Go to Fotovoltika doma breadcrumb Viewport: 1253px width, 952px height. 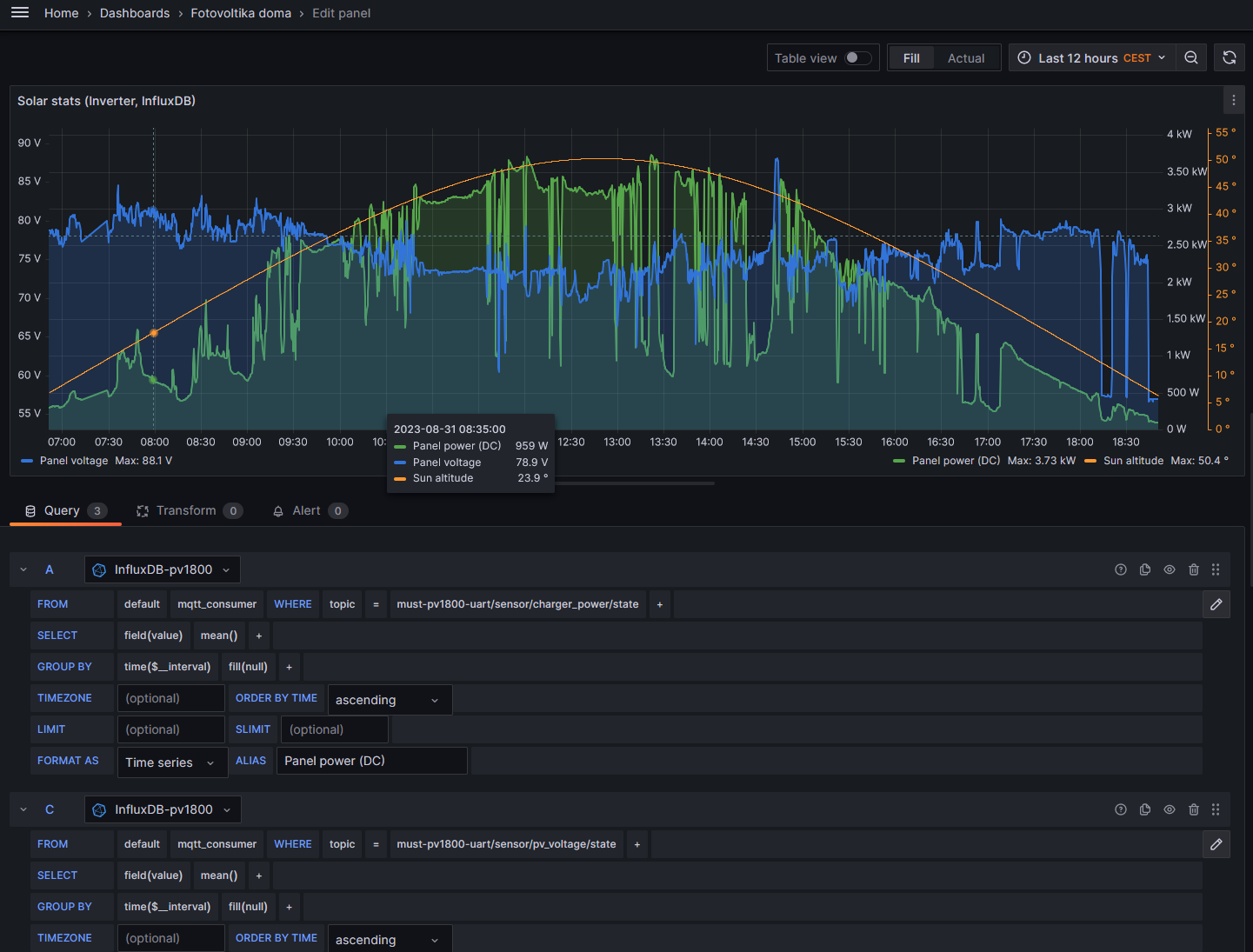click(241, 13)
